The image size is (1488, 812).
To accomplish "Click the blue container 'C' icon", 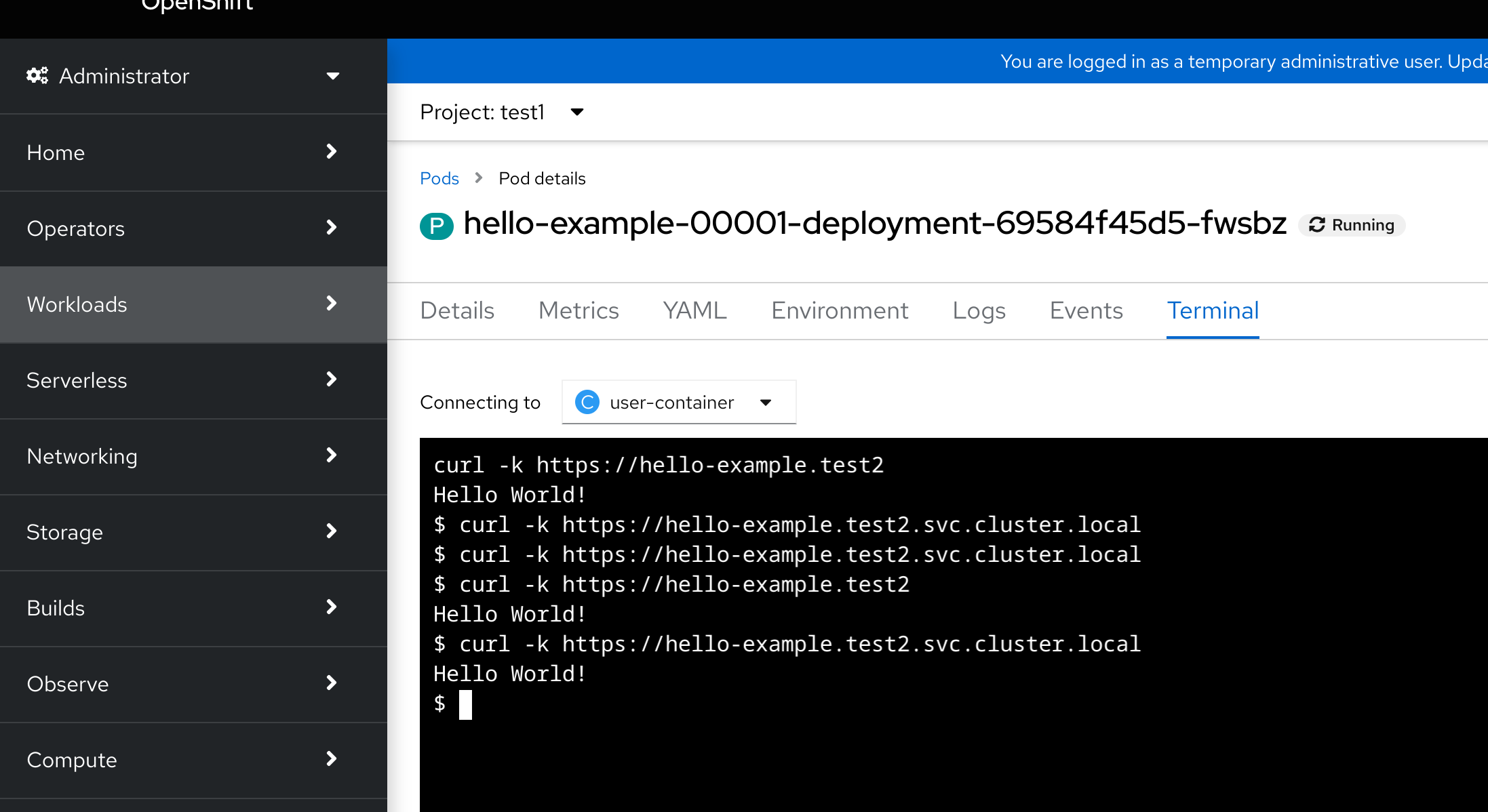I will point(587,402).
